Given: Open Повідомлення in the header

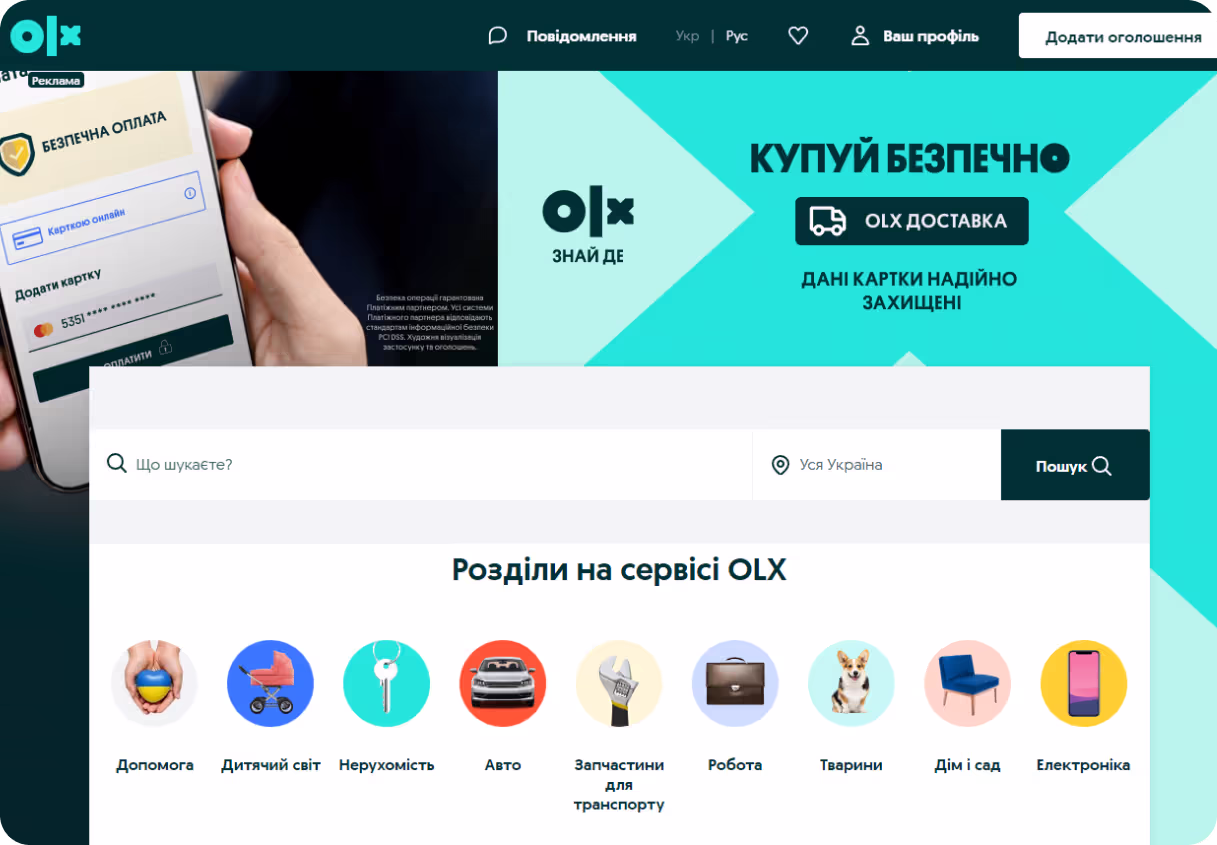Looking at the screenshot, I should pos(564,36).
